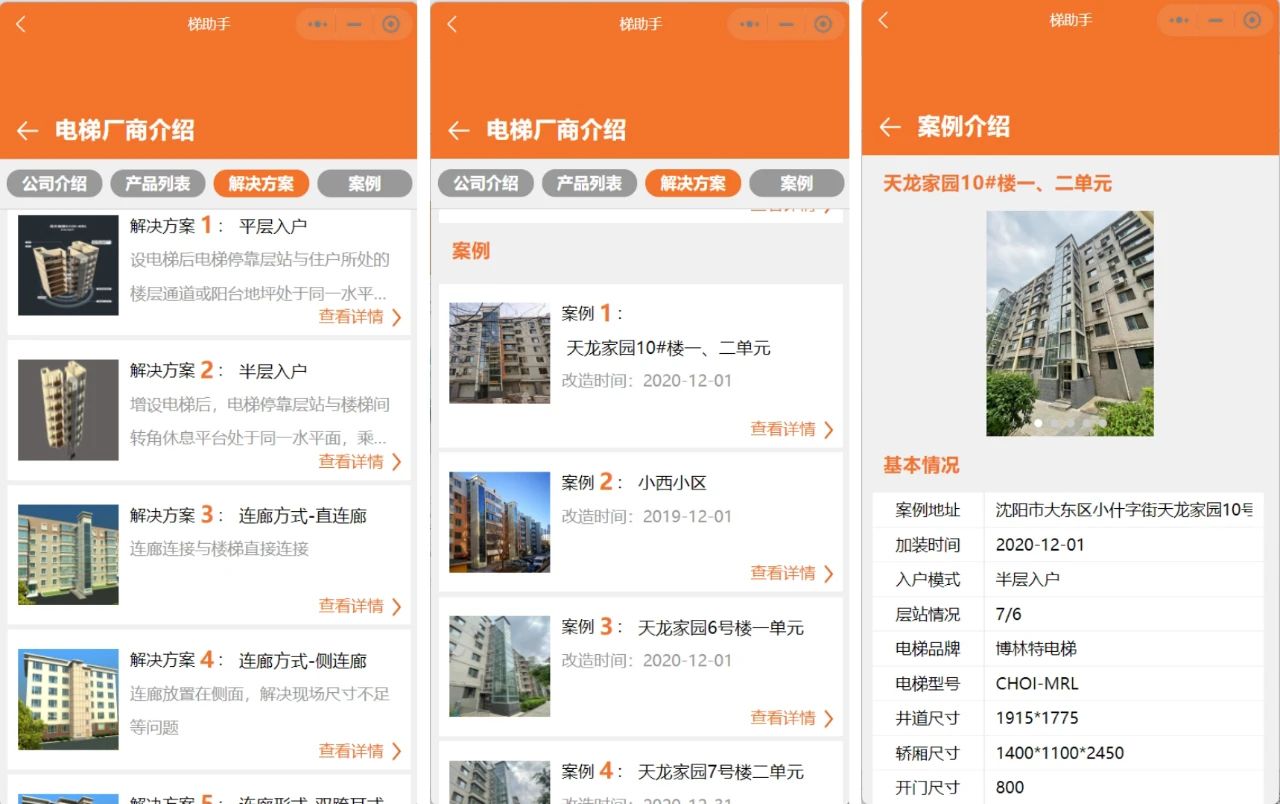Image resolution: width=1280 pixels, height=804 pixels.
Task: Minimize mini program in left screen capsule
Action: [x=354, y=24]
